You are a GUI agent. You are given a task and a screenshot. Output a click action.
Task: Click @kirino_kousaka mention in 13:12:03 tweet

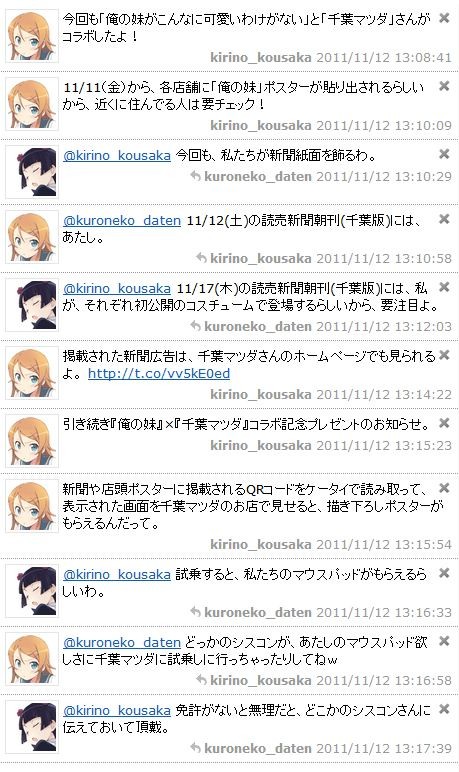pyautogui.click(x=117, y=289)
